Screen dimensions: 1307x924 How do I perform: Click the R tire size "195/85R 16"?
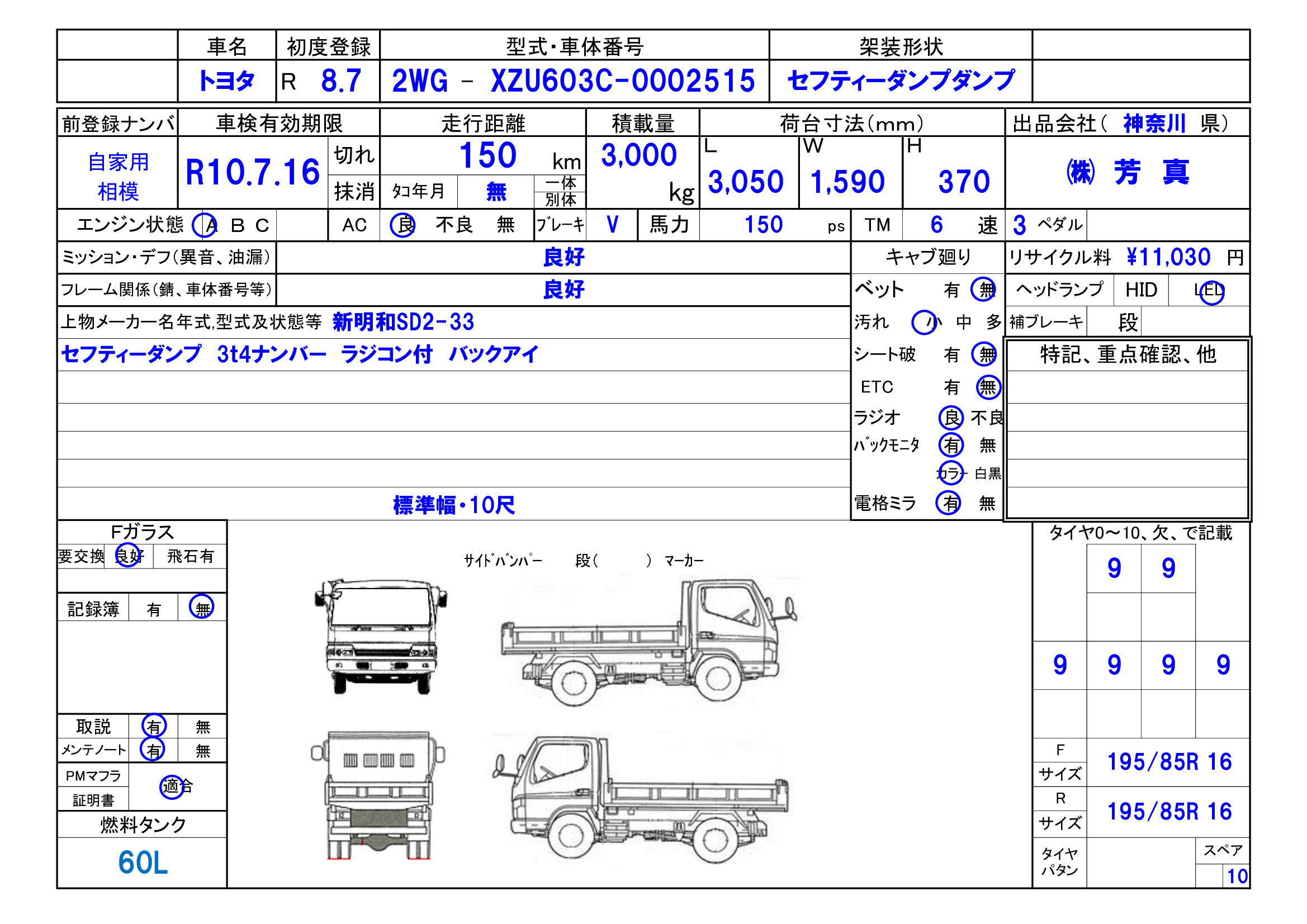(1169, 811)
